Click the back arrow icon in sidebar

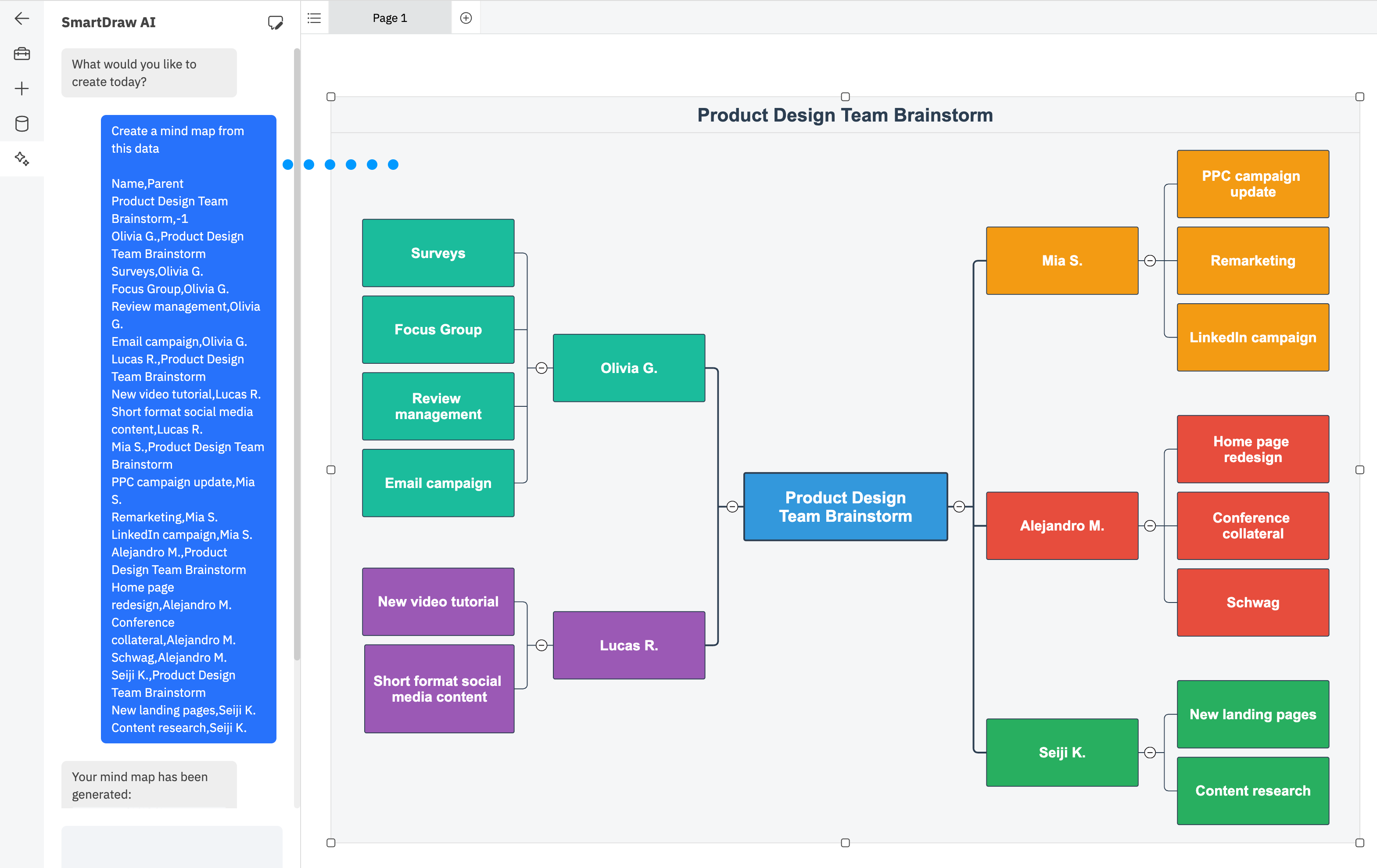[x=22, y=18]
